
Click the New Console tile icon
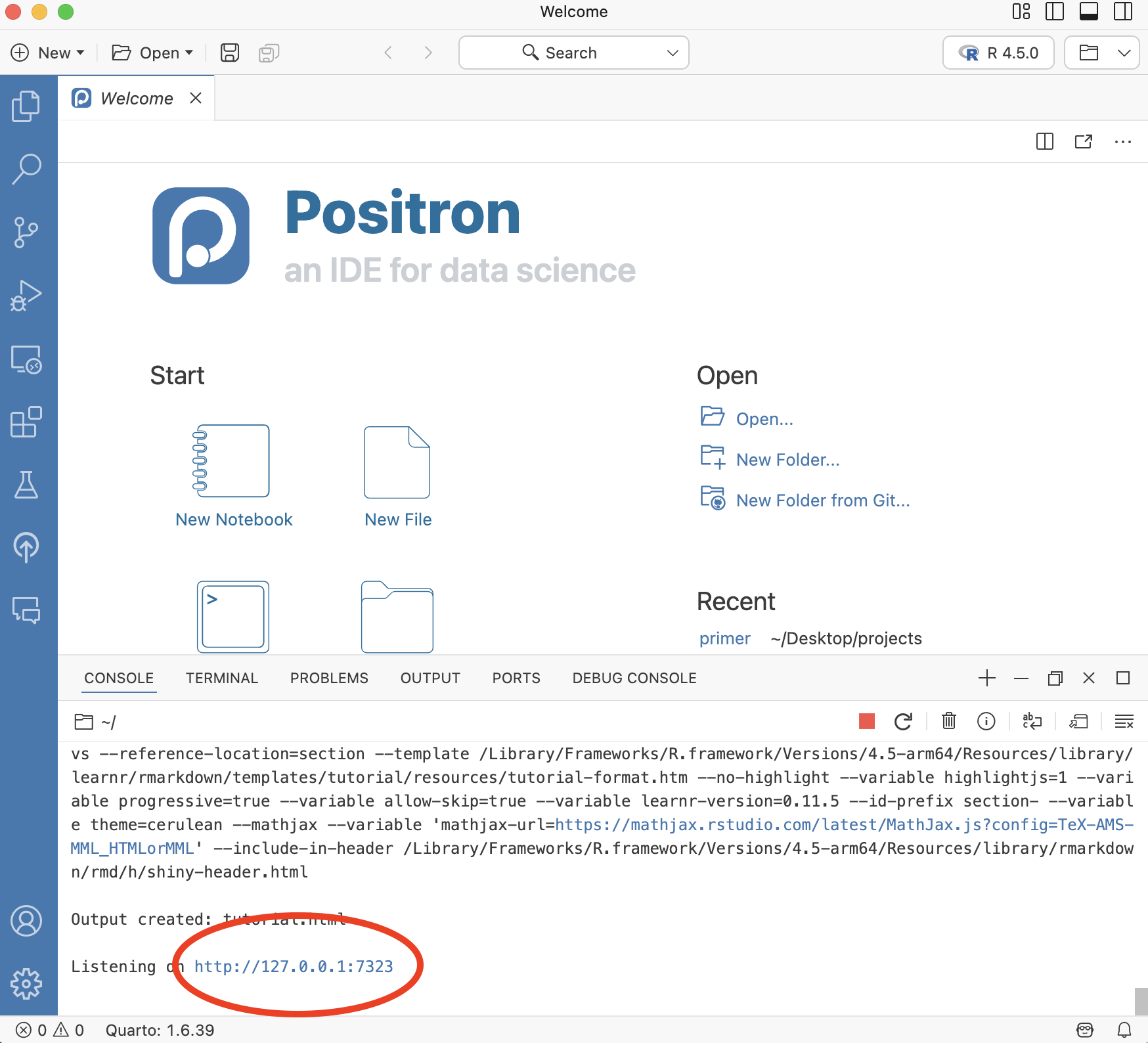click(233, 617)
